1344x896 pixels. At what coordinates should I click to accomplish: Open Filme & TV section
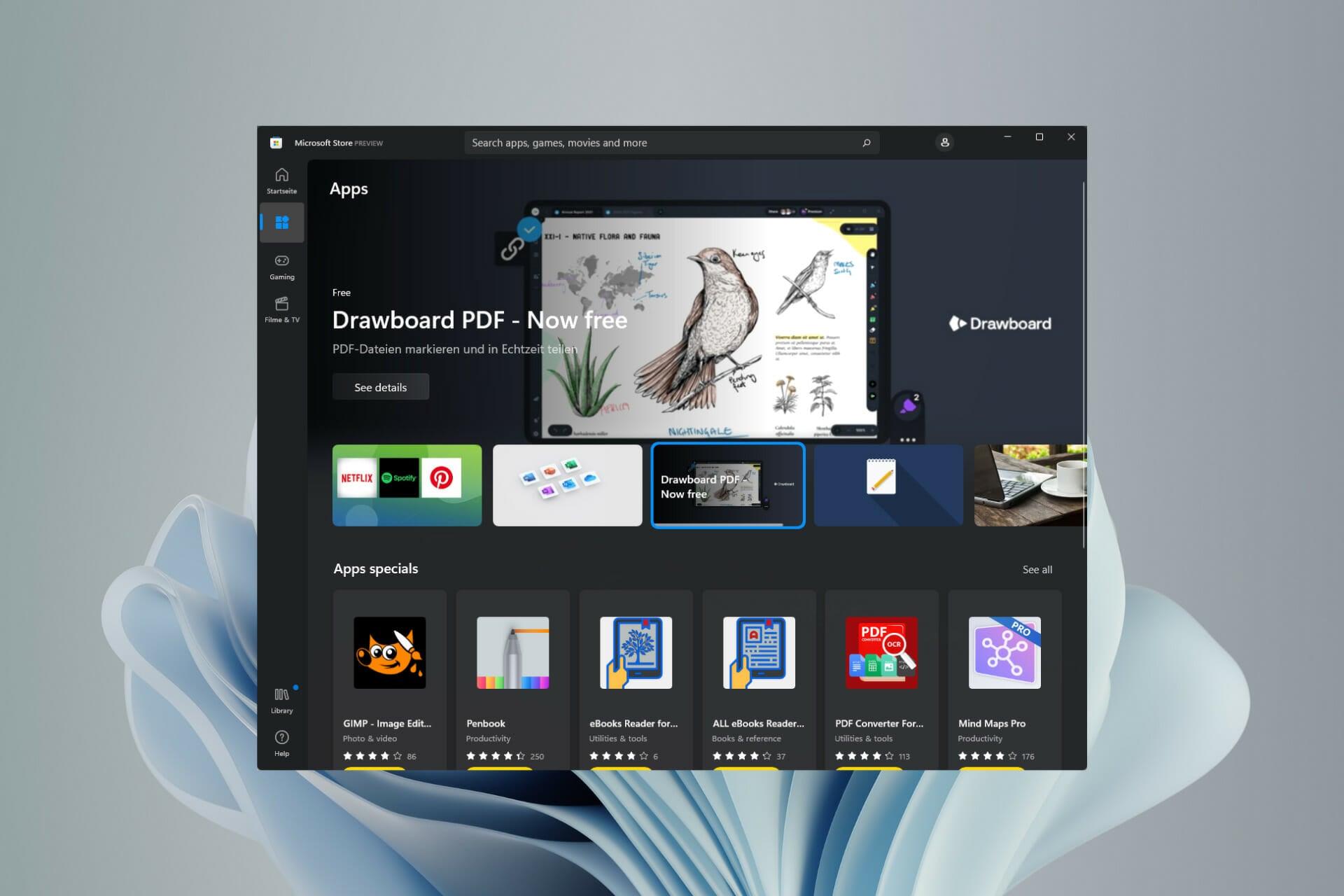[x=281, y=309]
